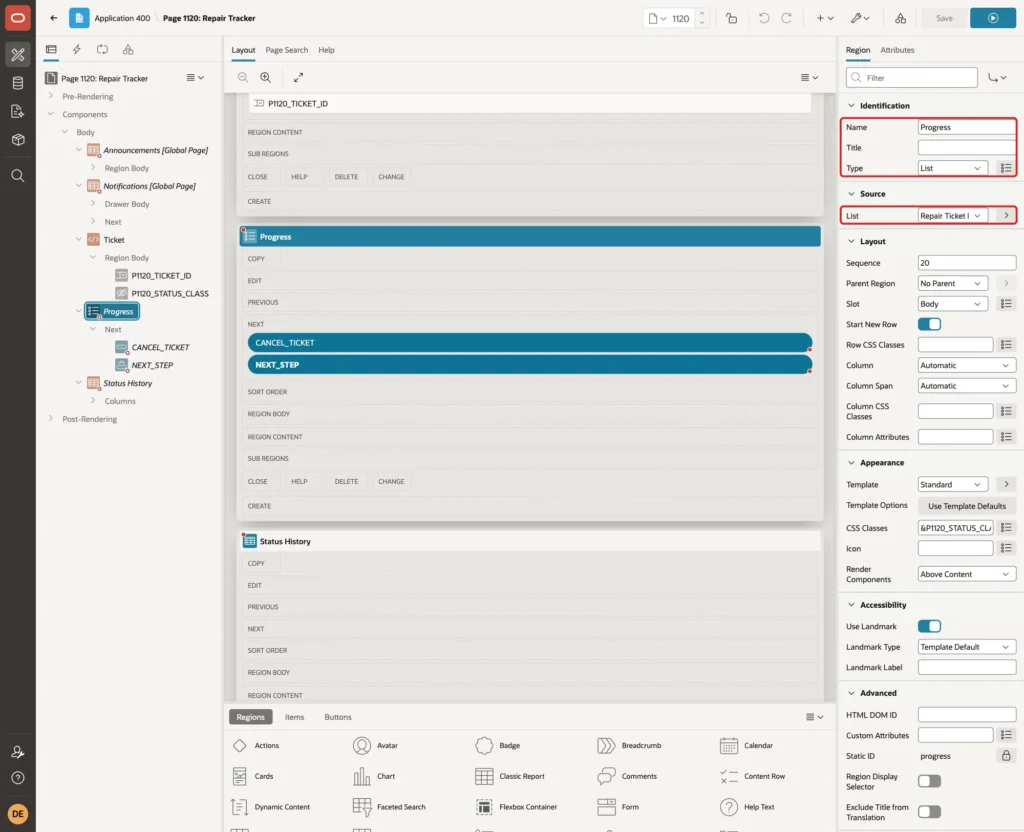Go to the selected List arrow button
Screen dimensions: 1024x832
1006,216
